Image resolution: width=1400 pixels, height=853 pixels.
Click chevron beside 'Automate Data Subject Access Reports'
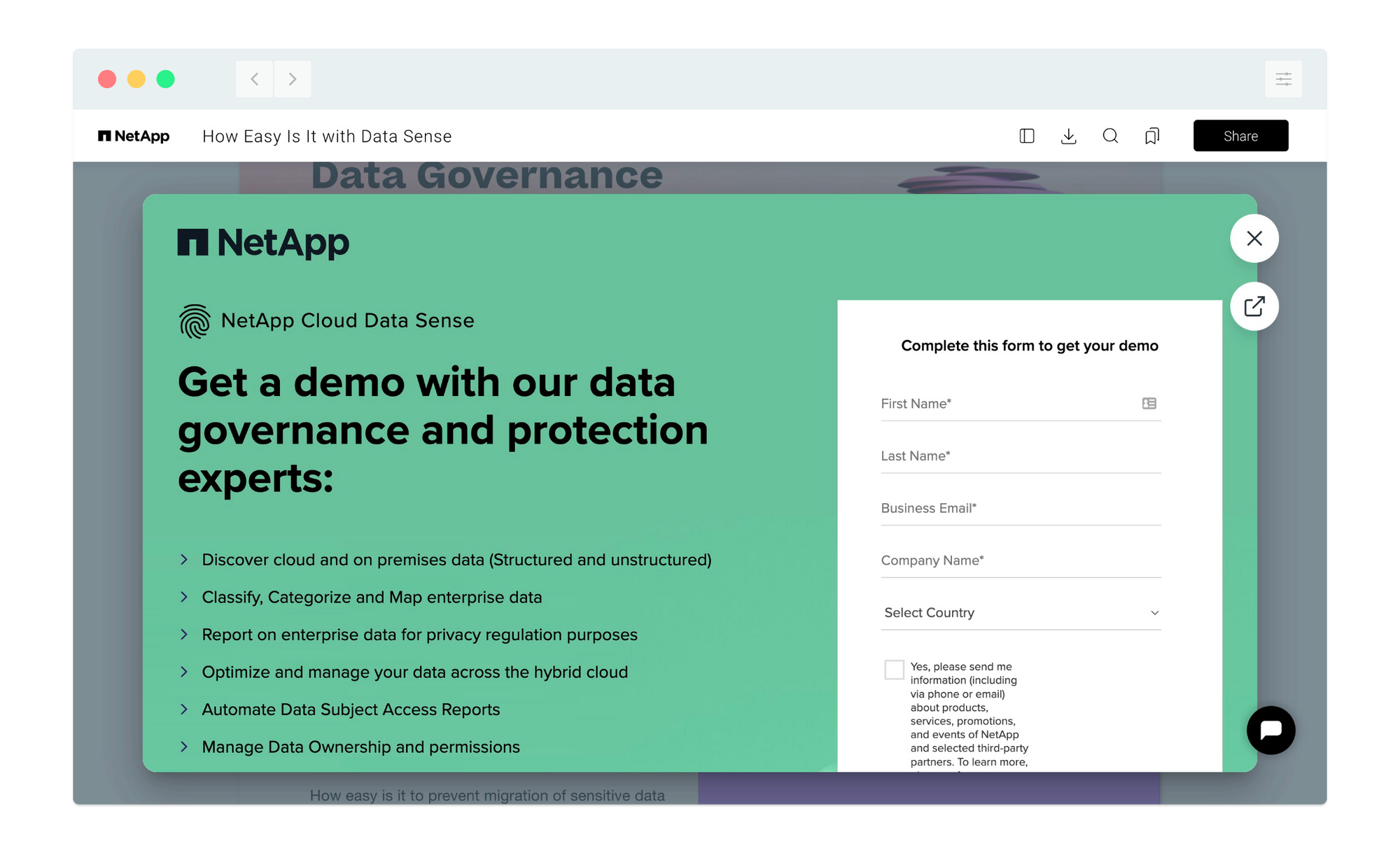click(x=184, y=710)
